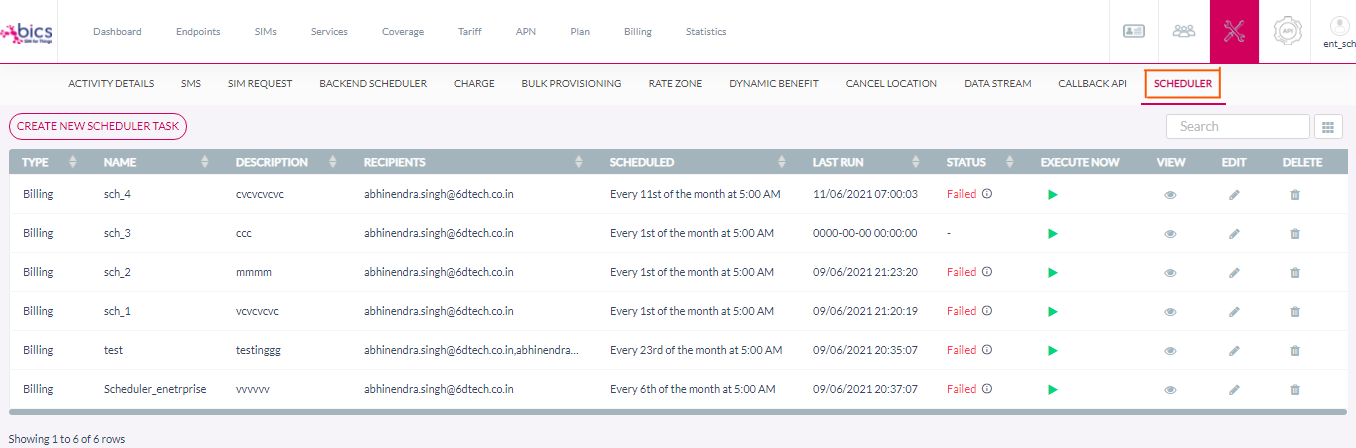
Task: Focus the Search input field
Action: click(x=1237, y=126)
